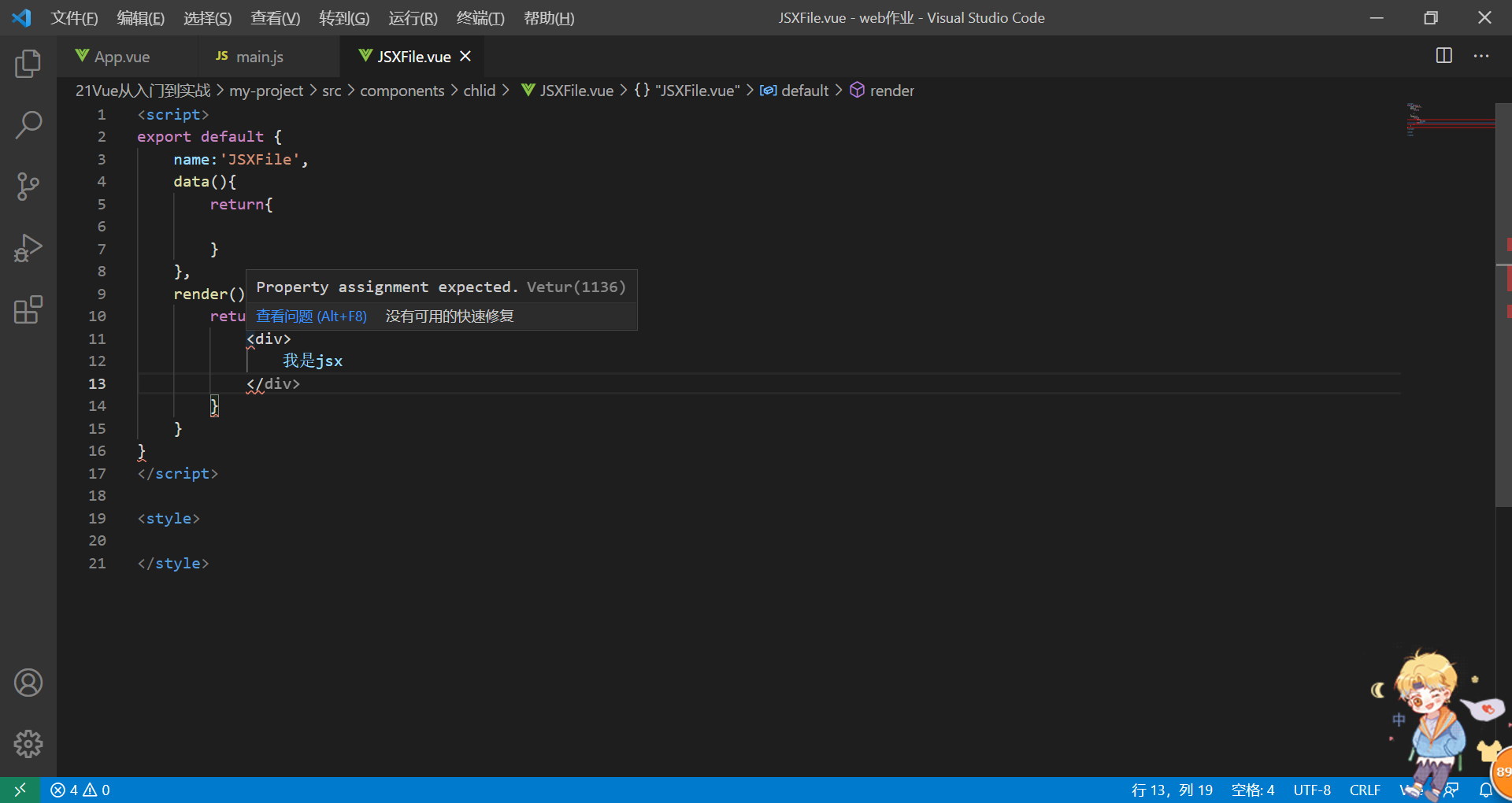Click the <style> tag on line 19

point(169,518)
